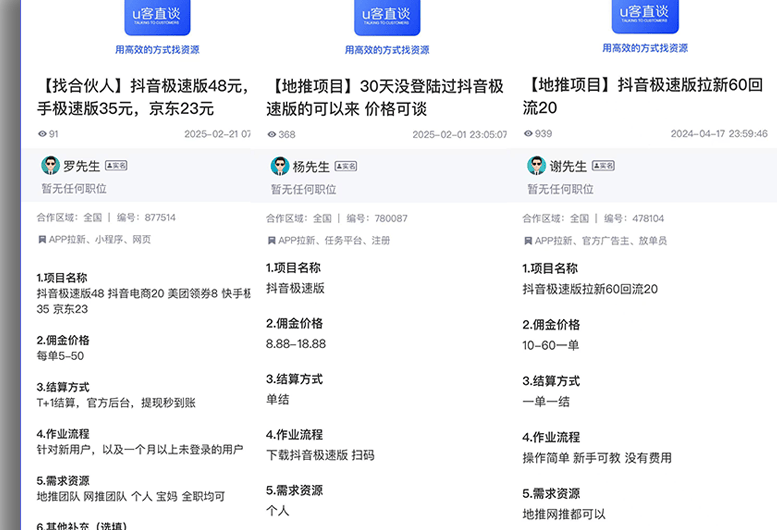Image resolution: width=777 pixels, height=530 pixels.
Task: Click the eye views icon showing 939
Action: pos(527,134)
